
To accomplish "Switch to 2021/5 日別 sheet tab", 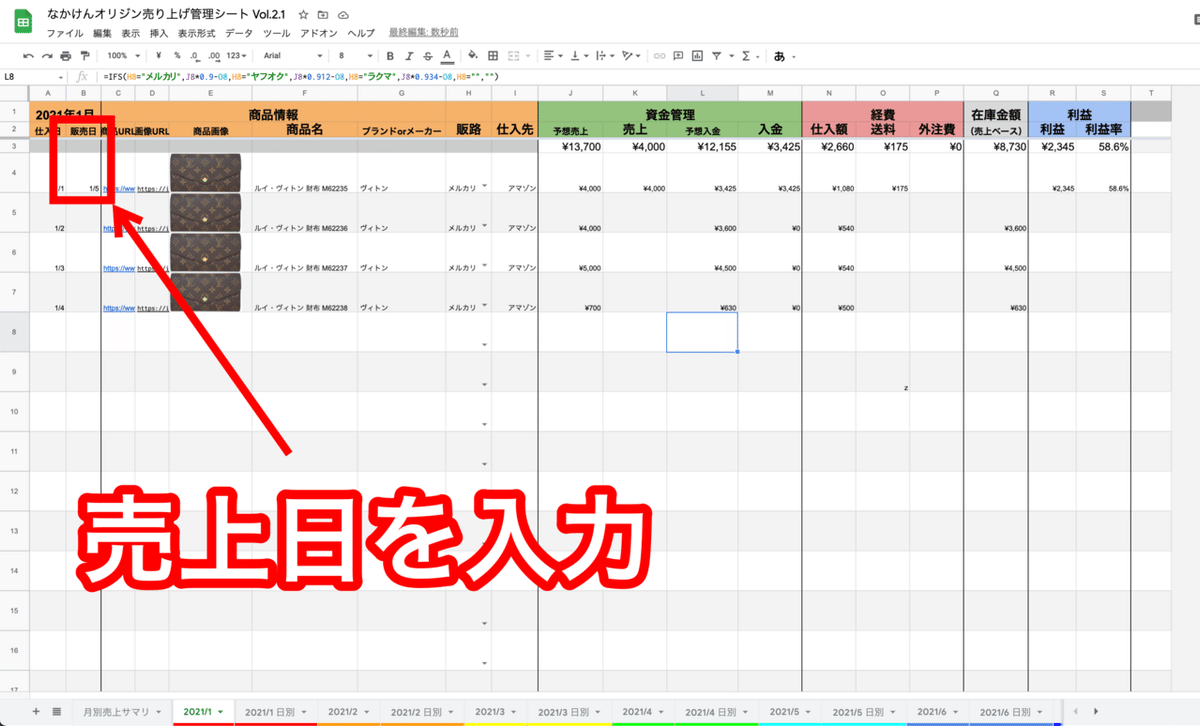I will point(862,711).
